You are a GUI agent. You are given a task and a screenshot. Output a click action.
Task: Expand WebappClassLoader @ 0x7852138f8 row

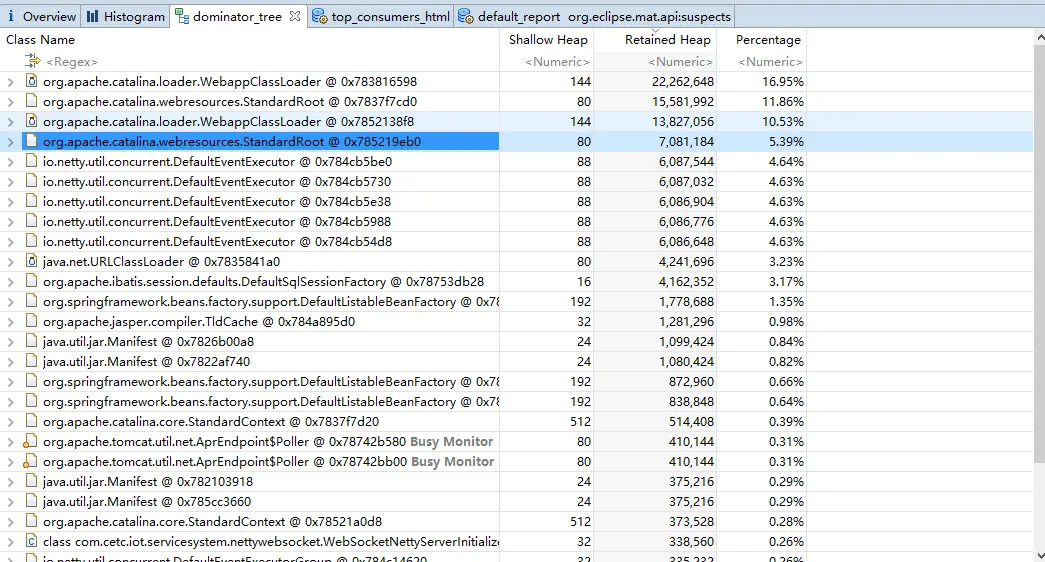click(x=10, y=122)
